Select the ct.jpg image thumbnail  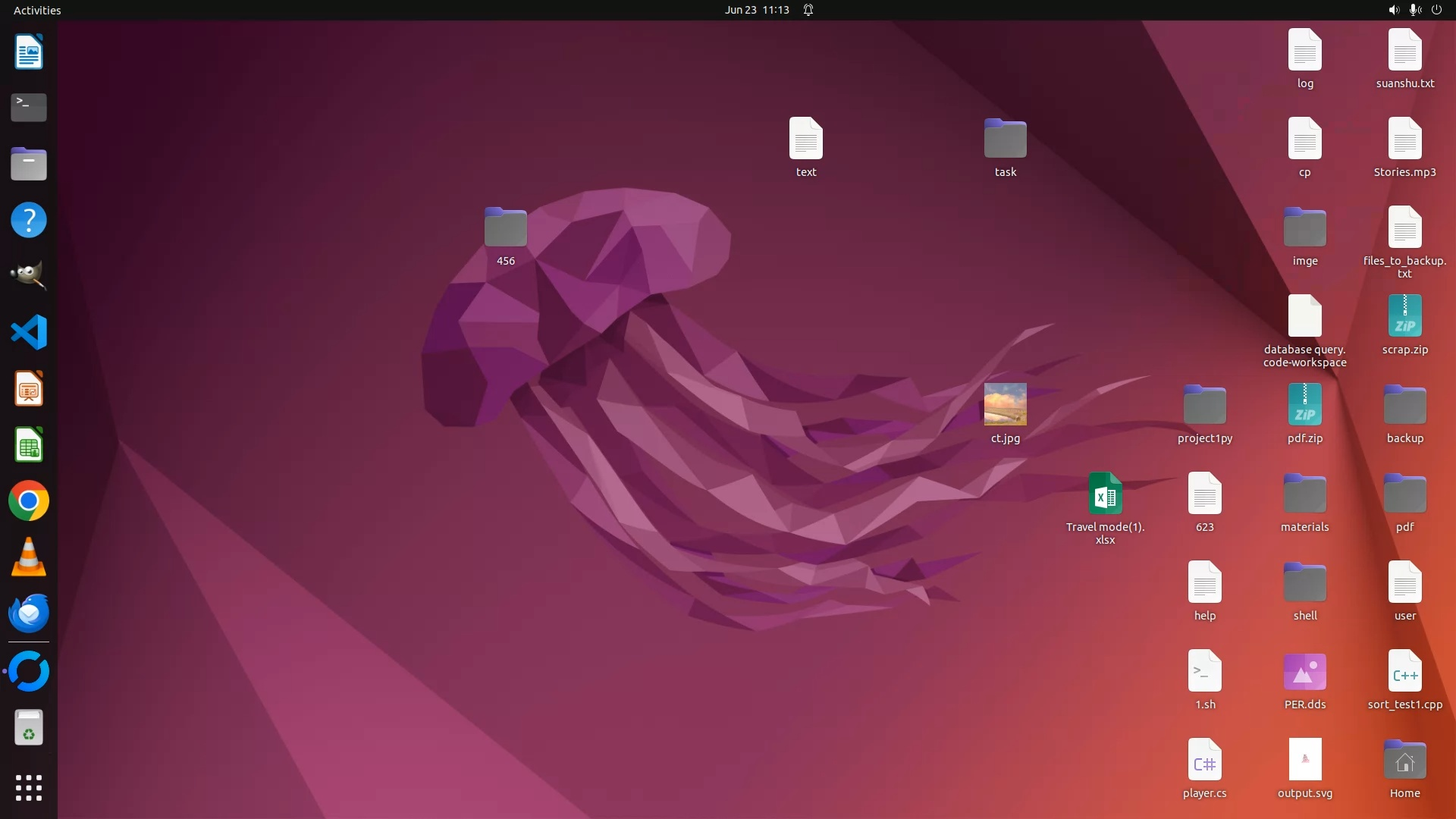1005,404
